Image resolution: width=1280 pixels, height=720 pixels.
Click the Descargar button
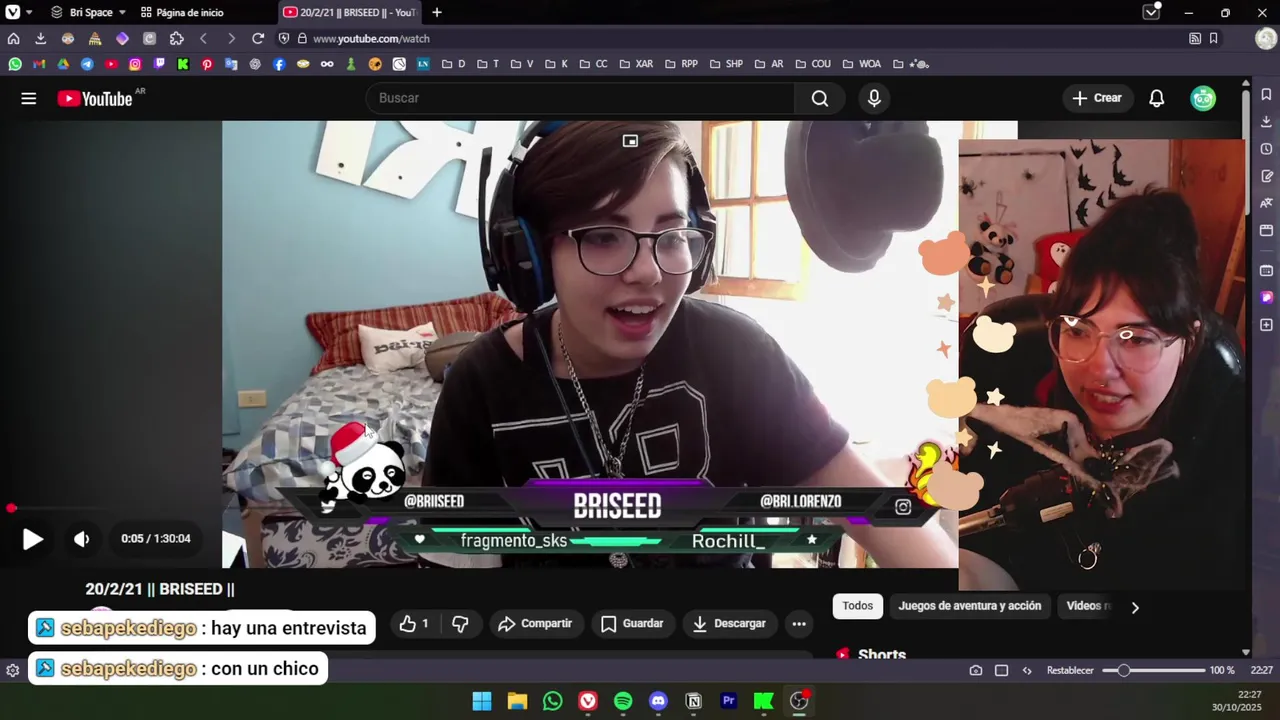click(729, 624)
